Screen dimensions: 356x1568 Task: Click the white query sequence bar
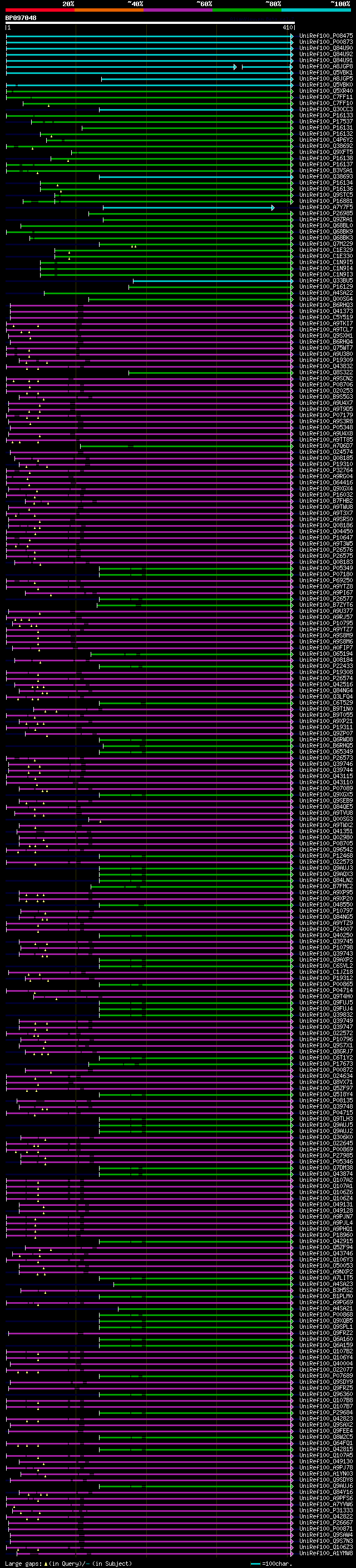[150, 22]
